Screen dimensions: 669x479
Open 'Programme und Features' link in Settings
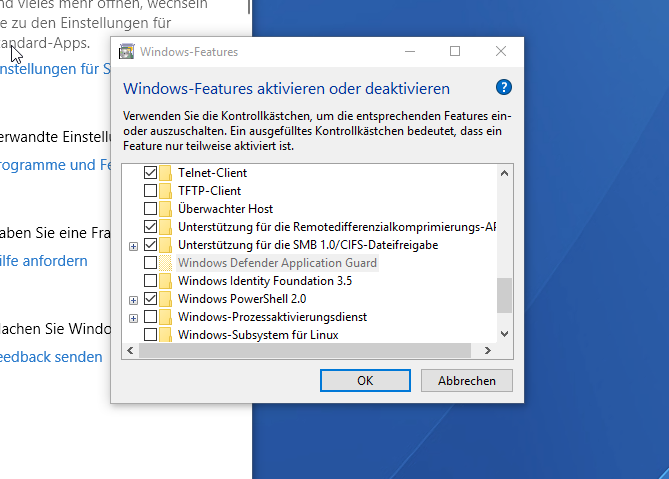55,165
